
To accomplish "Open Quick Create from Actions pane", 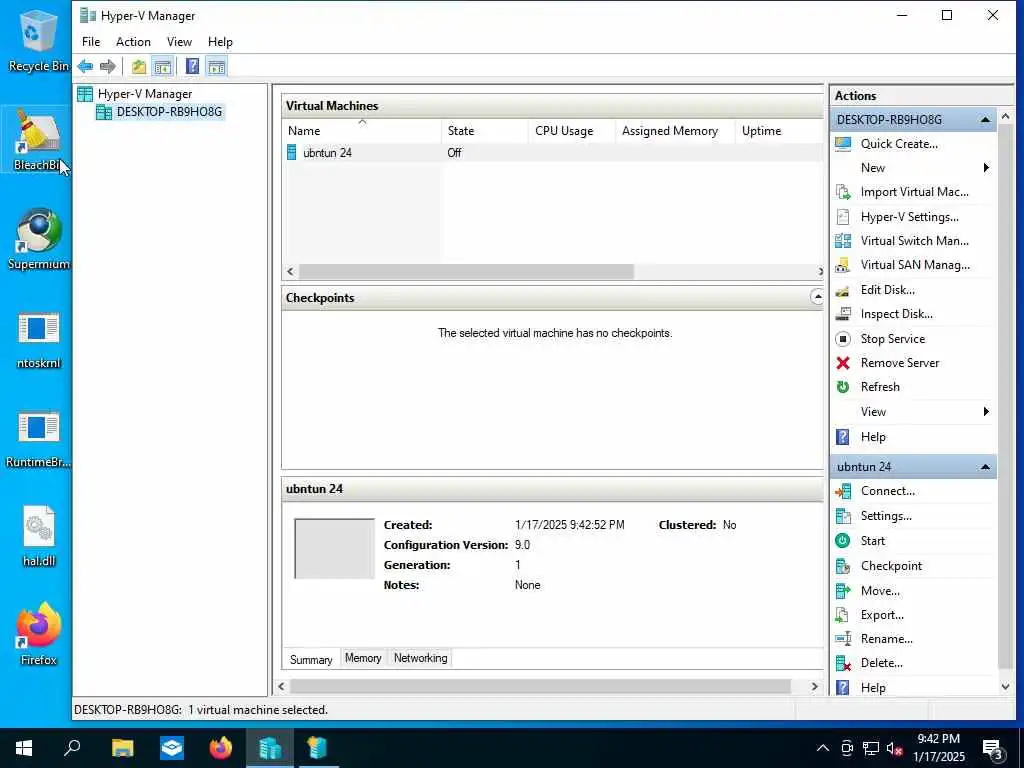I will click(x=899, y=144).
